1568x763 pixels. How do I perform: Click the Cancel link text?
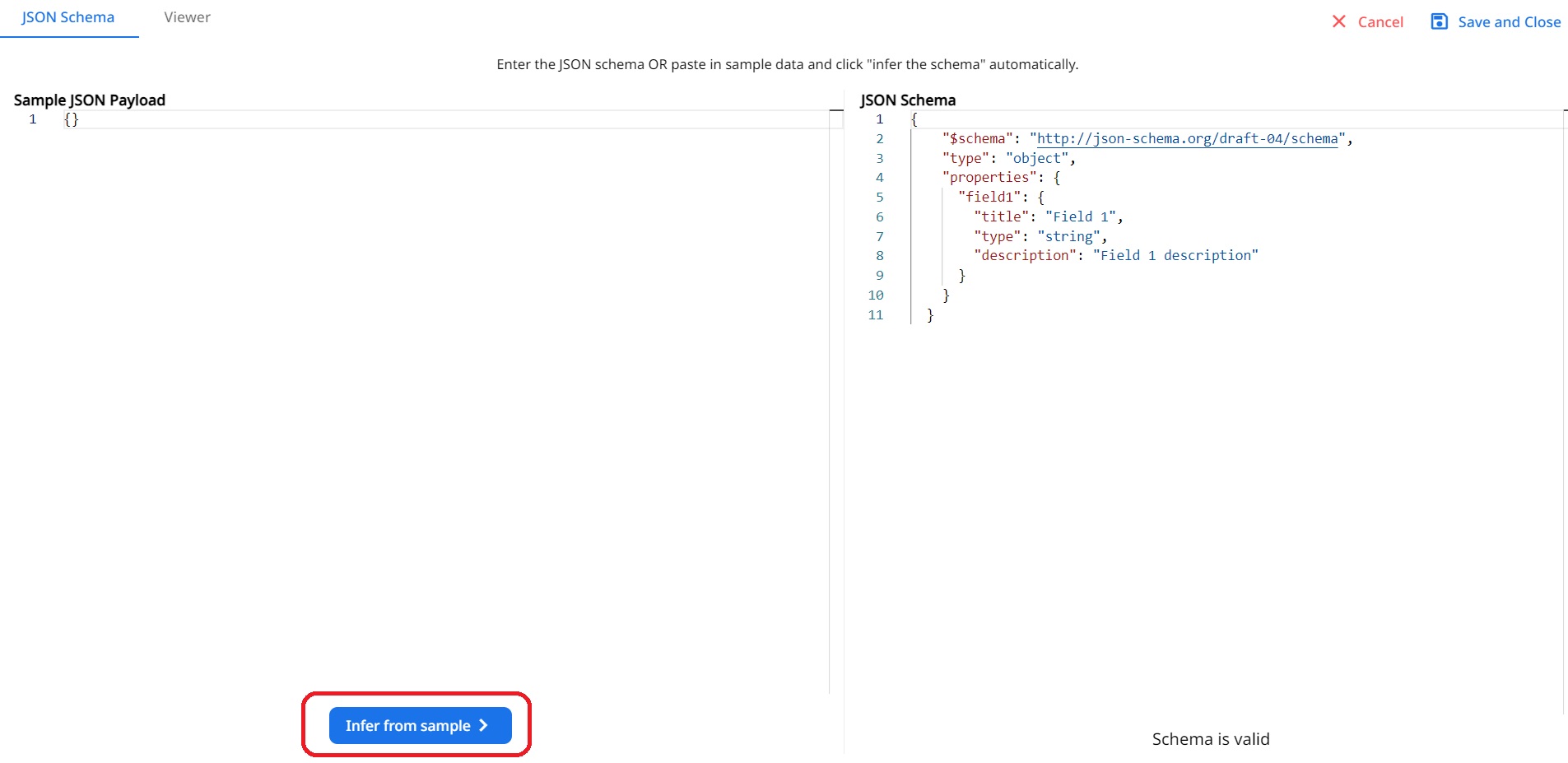(1380, 22)
